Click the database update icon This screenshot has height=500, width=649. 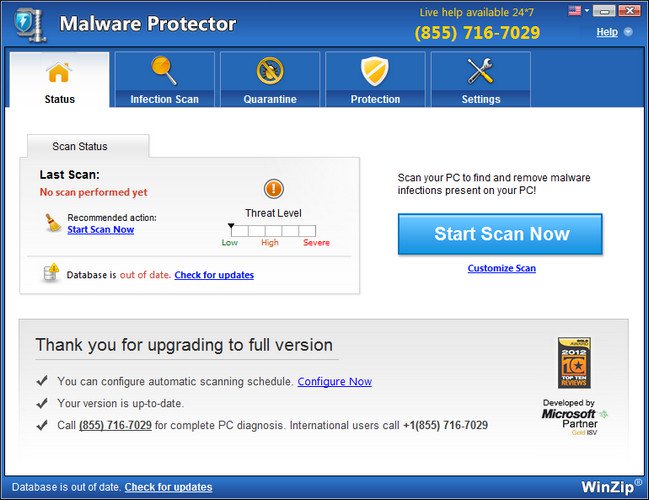(x=50, y=274)
